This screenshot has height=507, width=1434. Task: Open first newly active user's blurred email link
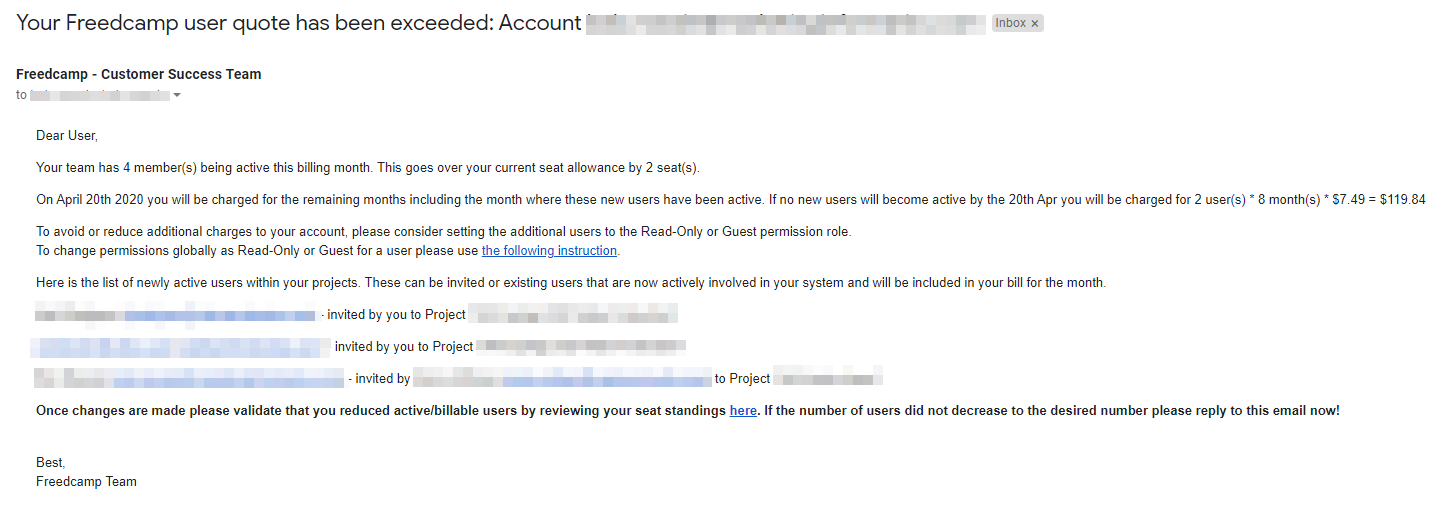click(219, 314)
